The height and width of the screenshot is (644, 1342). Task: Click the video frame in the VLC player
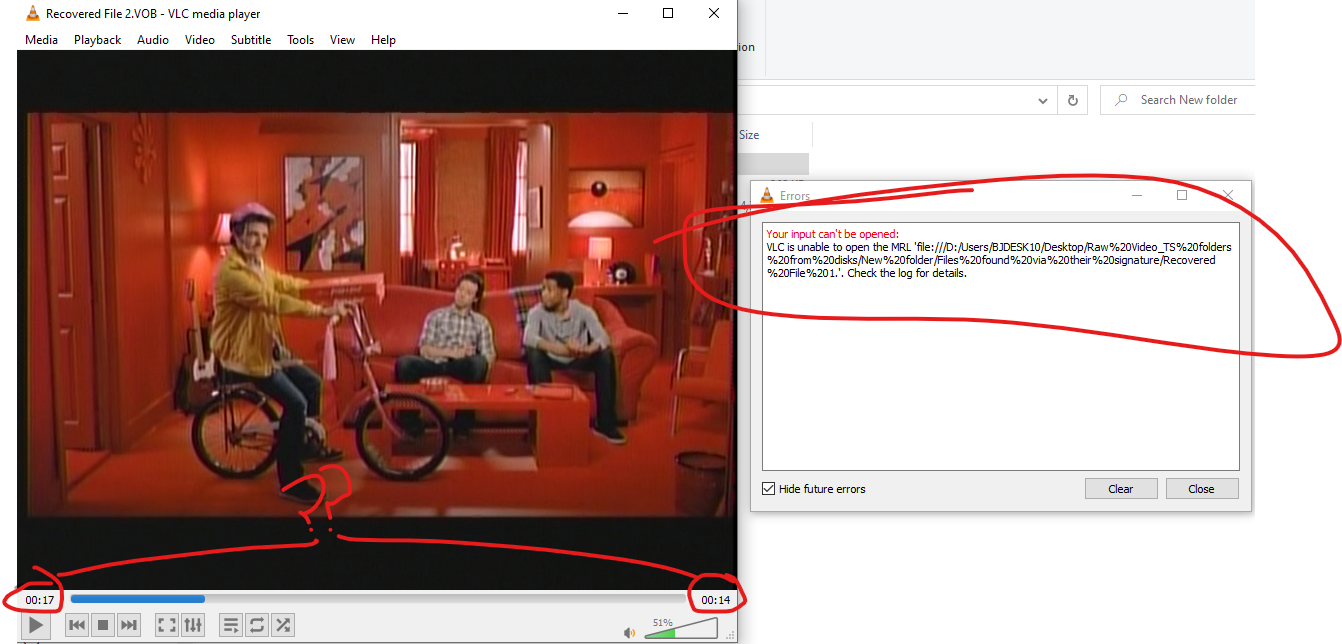[377, 318]
